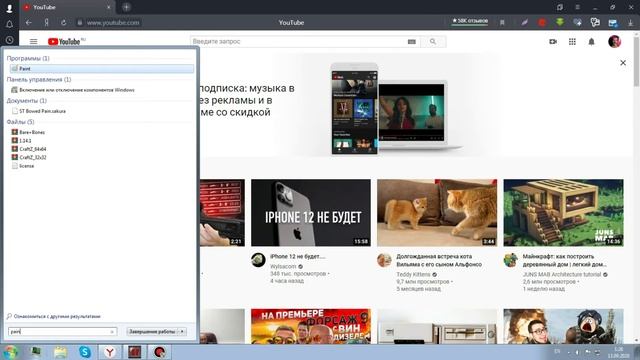This screenshot has height=360, width=640.
Task: Open the on-screen keyboard in search field
Action: coord(412,41)
